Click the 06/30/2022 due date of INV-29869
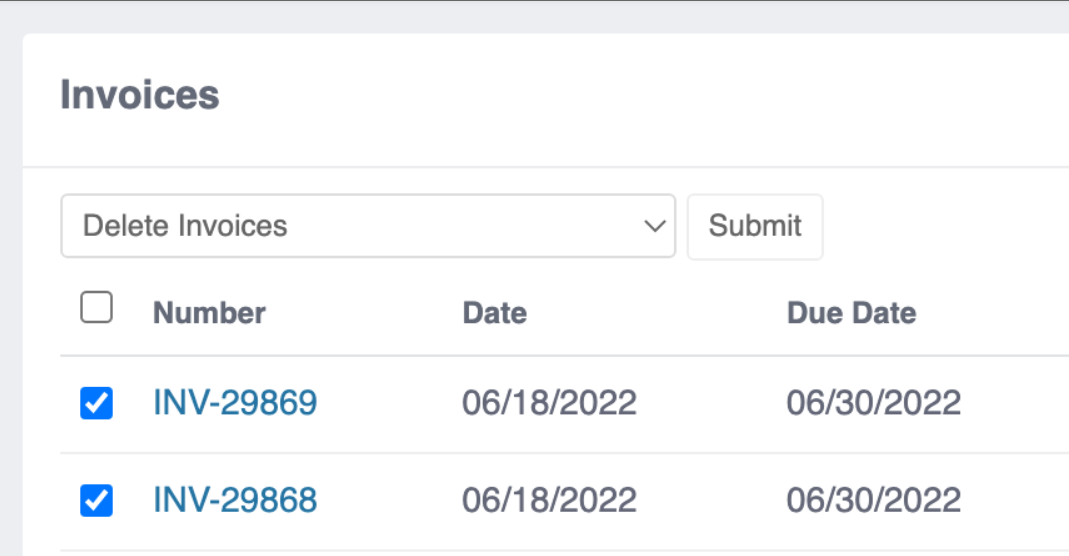Viewport: 1069px width, 556px height. [x=873, y=402]
